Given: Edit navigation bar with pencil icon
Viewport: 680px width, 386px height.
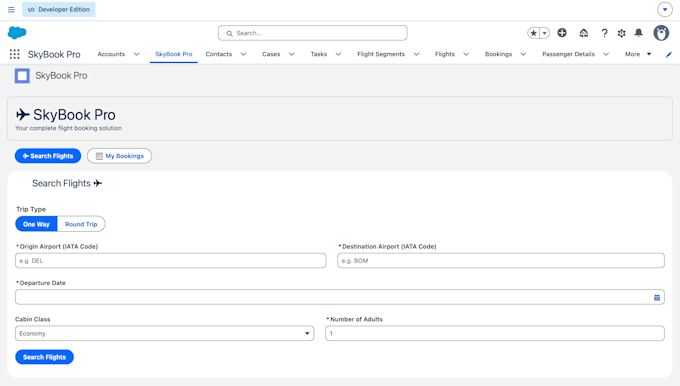Looking at the screenshot, I should (x=669, y=54).
